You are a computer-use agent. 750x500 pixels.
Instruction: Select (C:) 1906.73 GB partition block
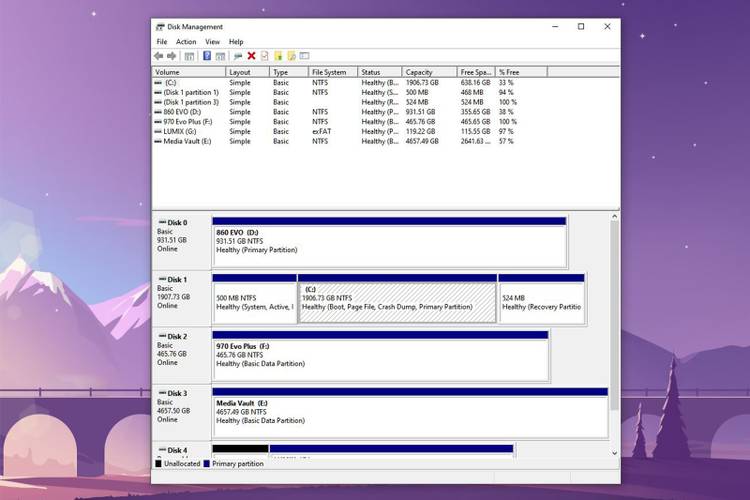397,299
